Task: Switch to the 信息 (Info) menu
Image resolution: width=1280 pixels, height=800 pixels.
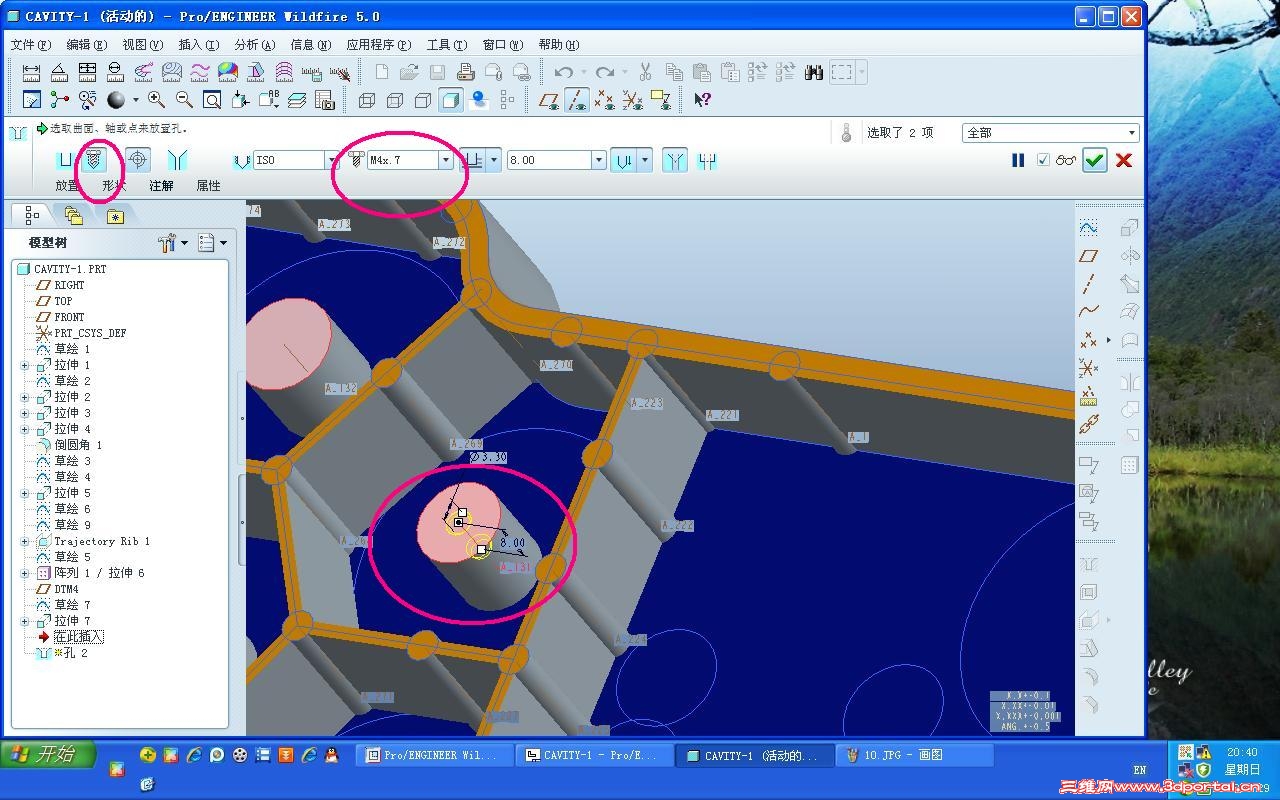Action: [310, 44]
